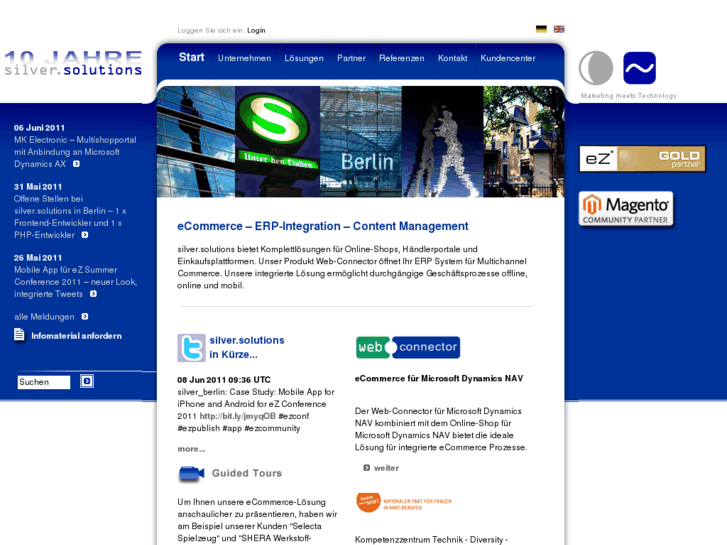Screen dimensions: 727x545
Task: Switch to German language flag
Action: pos(541,29)
